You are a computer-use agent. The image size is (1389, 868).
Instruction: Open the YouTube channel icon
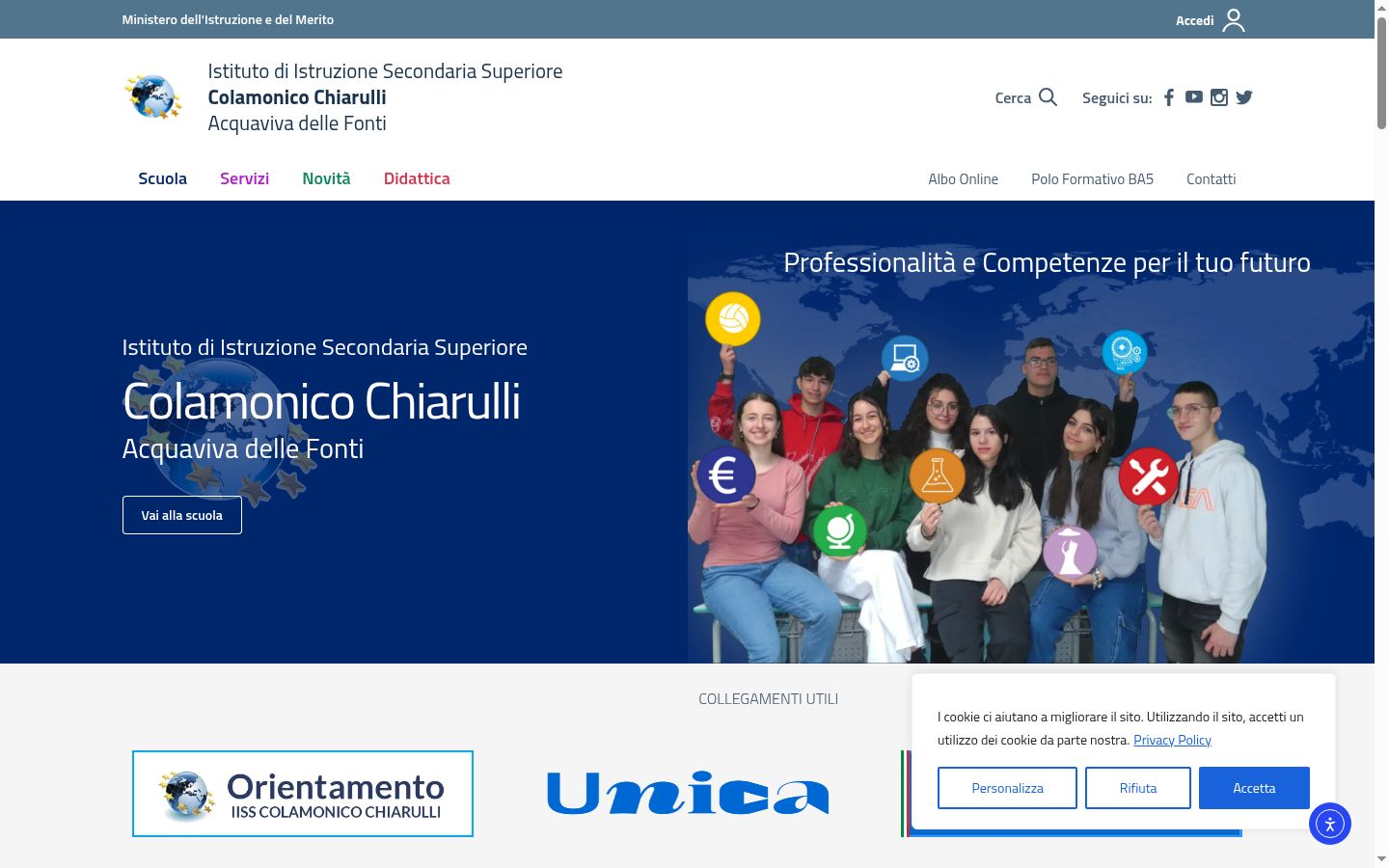1193,97
